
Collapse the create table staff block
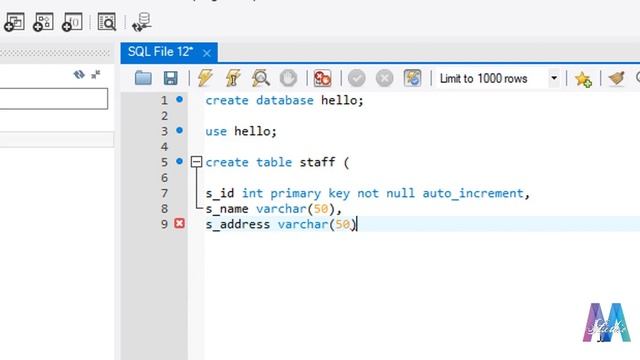coord(196,162)
